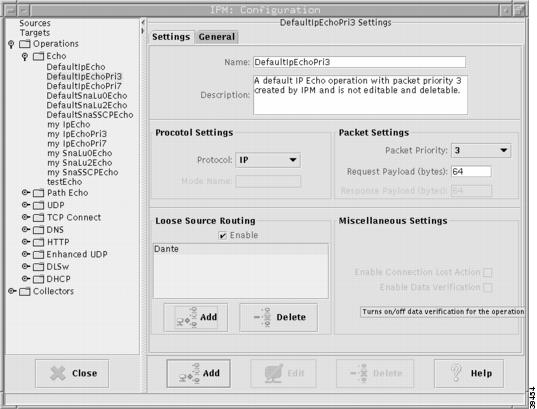
Task: Open the Protocol dropdown showing IP
Action: (x=268, y=160)
